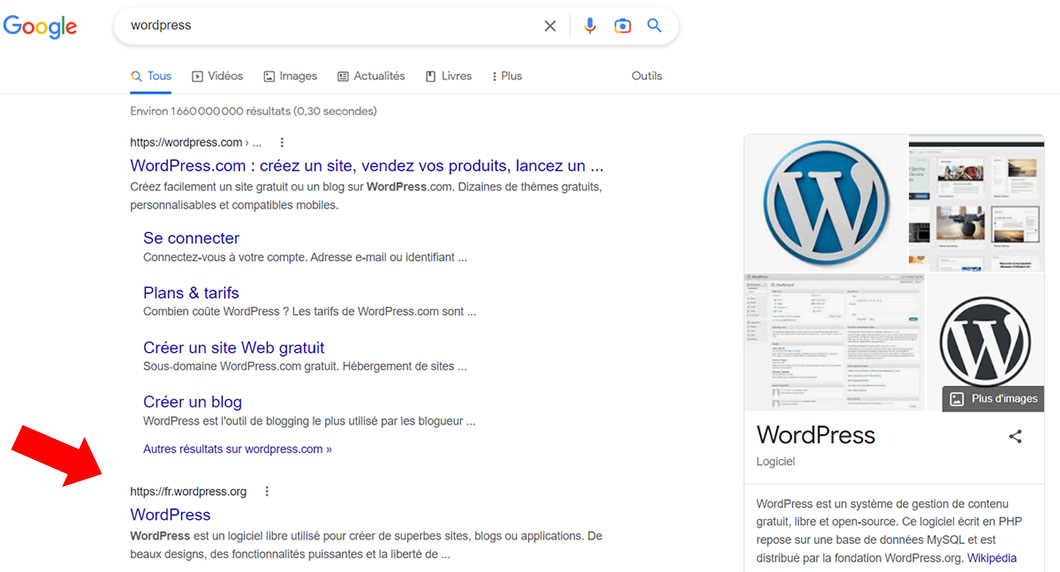This screenshot has width=1060, height=572.
Task: Open the Se connecter sitelink
Action: 191,238
